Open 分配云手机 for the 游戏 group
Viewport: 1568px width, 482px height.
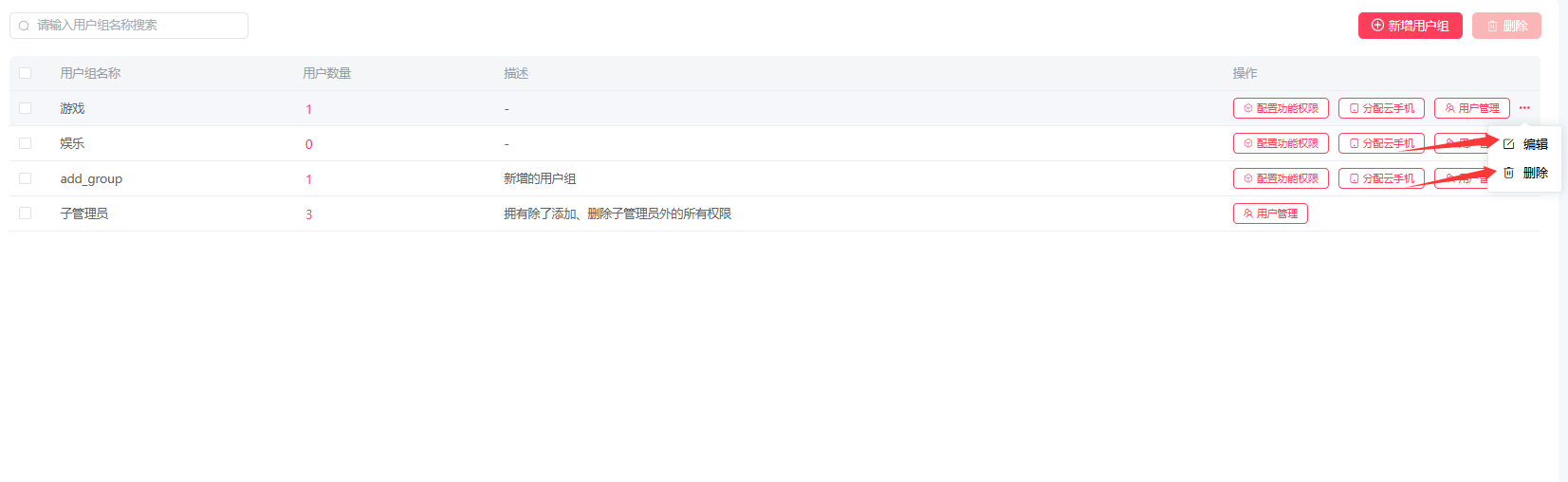1381,108
